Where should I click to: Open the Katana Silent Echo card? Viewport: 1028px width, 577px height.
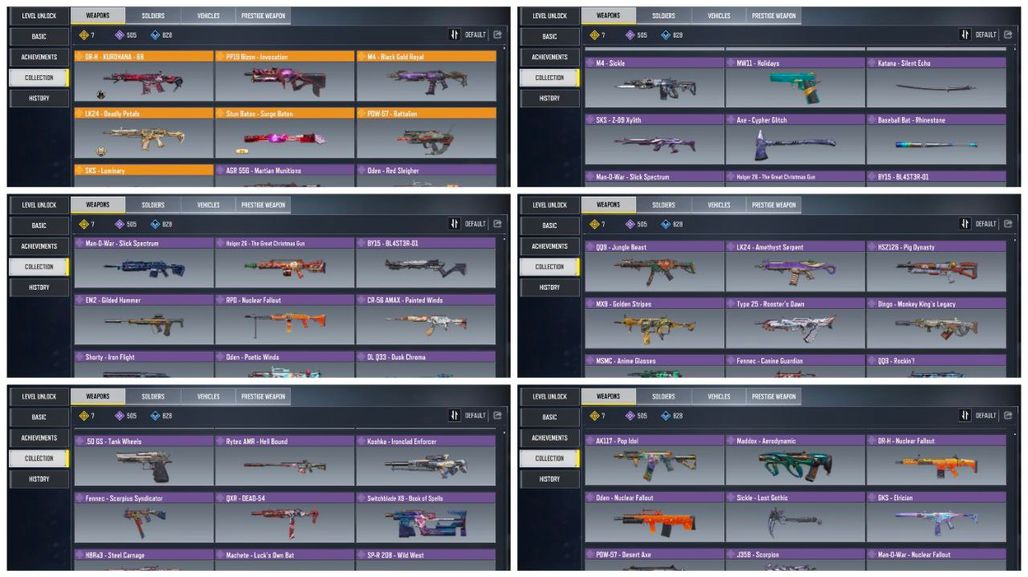[936, 83]
